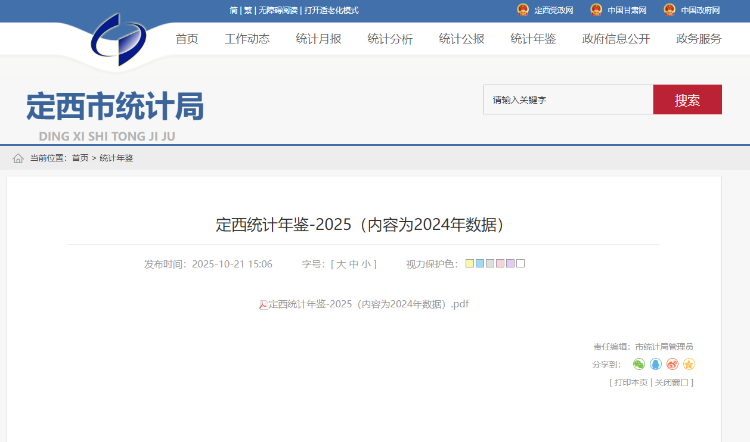750x442 pixels.
Task: Click the keyword search input field
Action: [567, 100]
